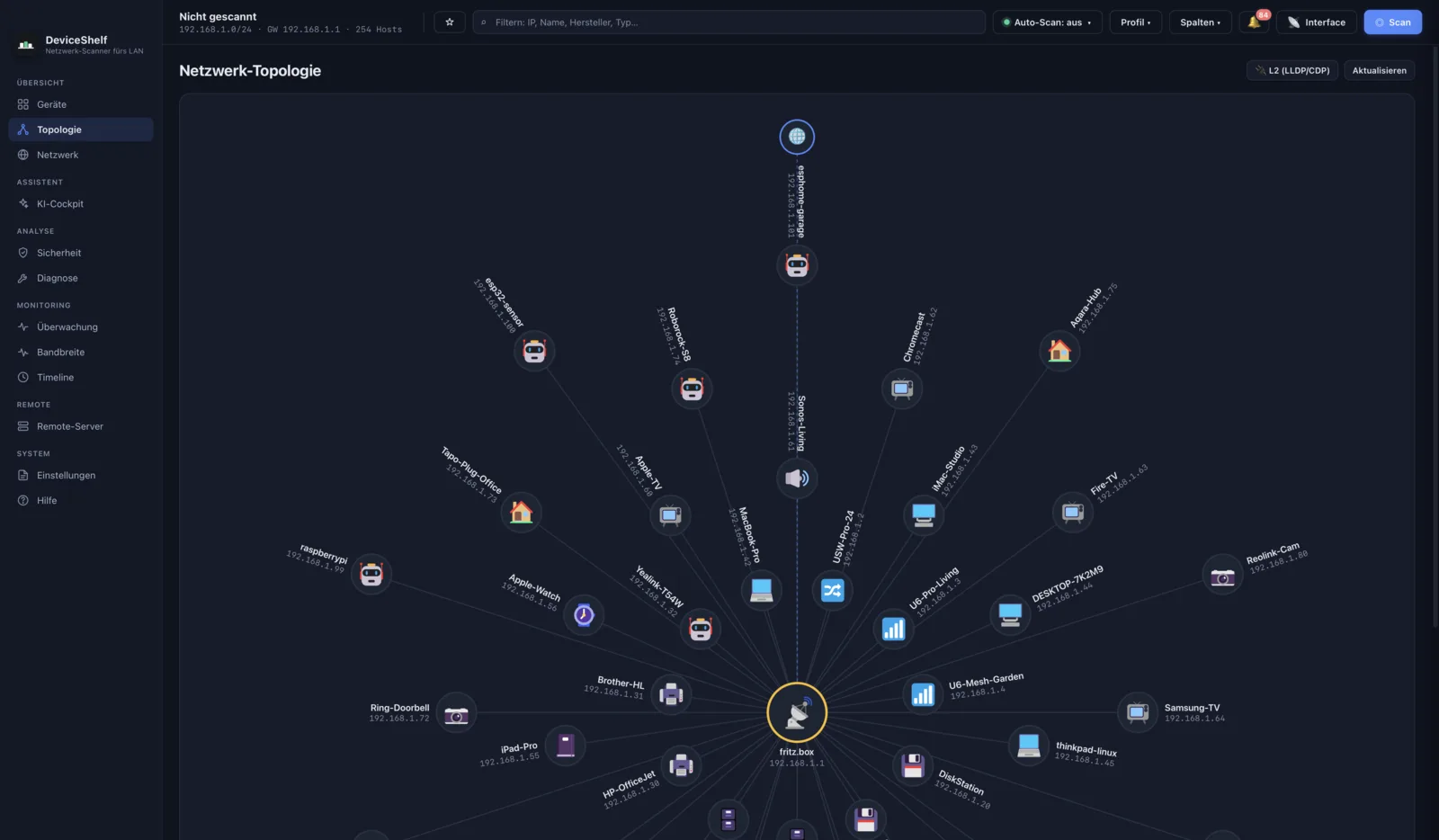Viewport: 1439px width, 840px height.
Task: Click the Scan button
Action: tap(1392, 22)
